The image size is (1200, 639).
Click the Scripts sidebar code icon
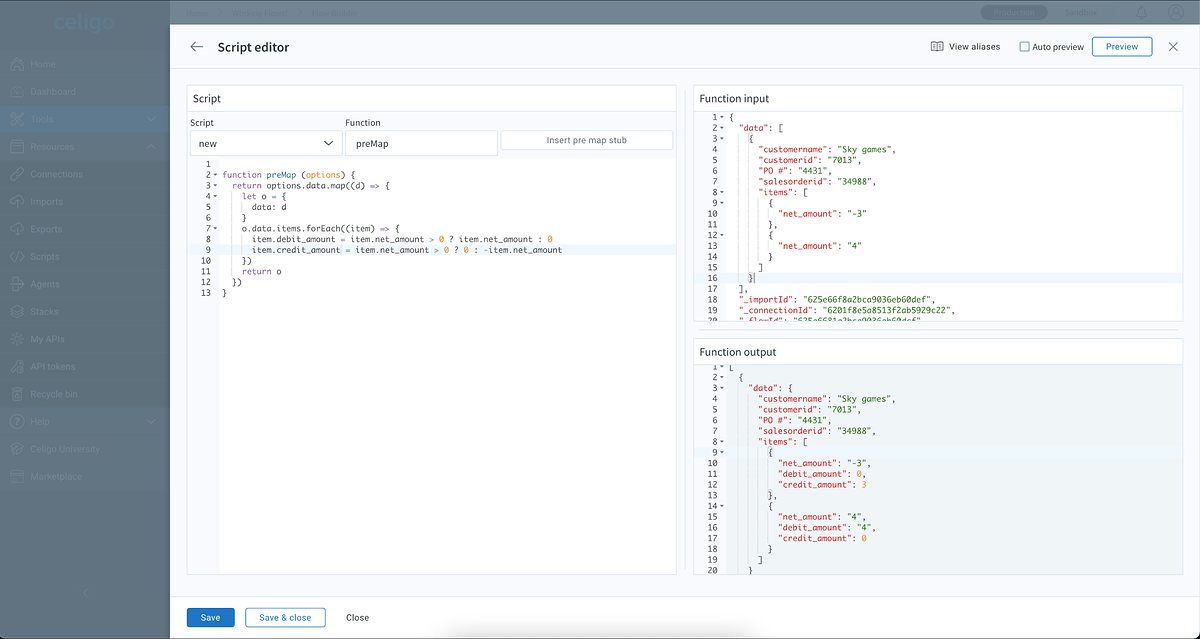coord(17,257)
